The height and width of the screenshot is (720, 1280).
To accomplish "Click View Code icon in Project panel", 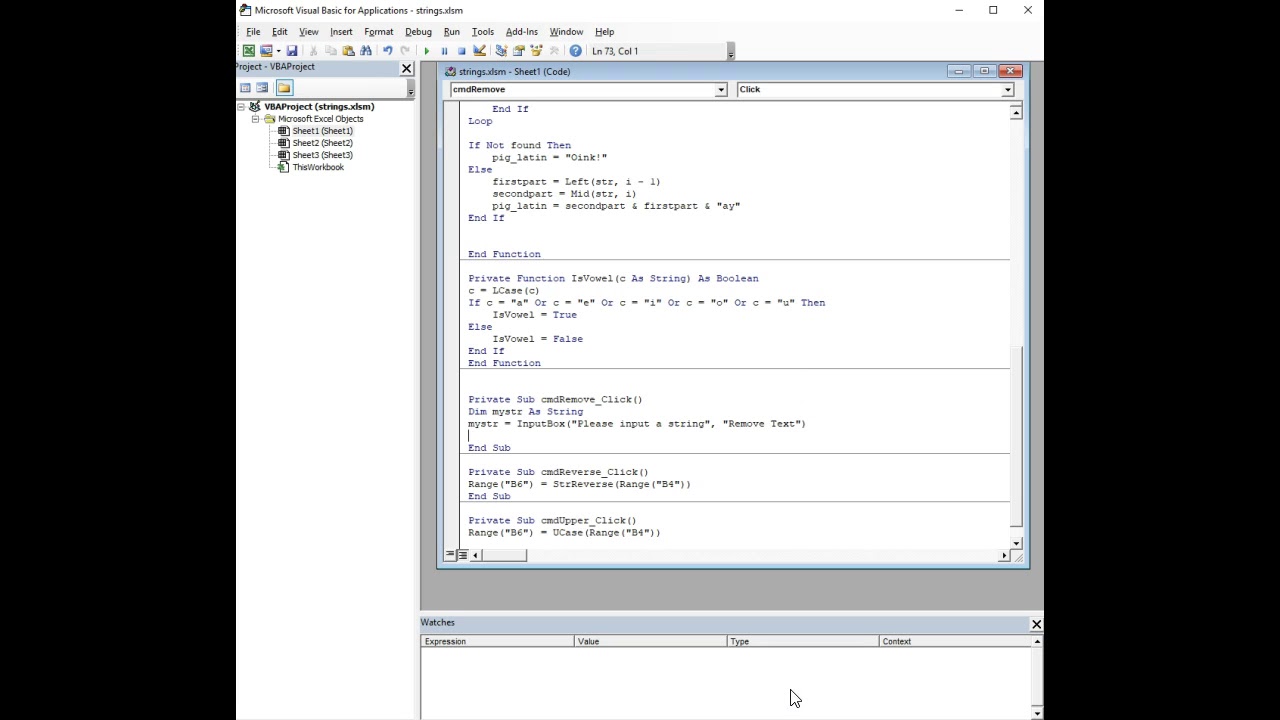I will 245,88.
